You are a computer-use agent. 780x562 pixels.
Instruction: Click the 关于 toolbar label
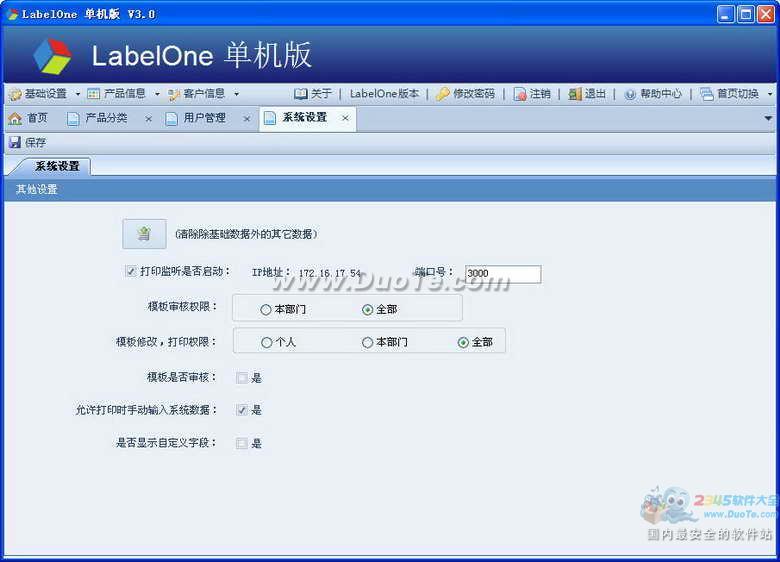point(321,94)
